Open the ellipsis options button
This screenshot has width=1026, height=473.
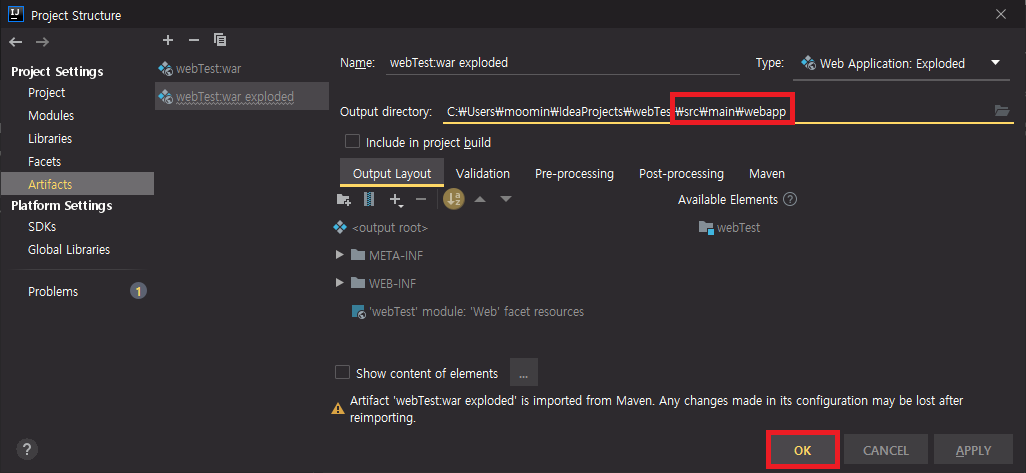click(x=523, y=372)
